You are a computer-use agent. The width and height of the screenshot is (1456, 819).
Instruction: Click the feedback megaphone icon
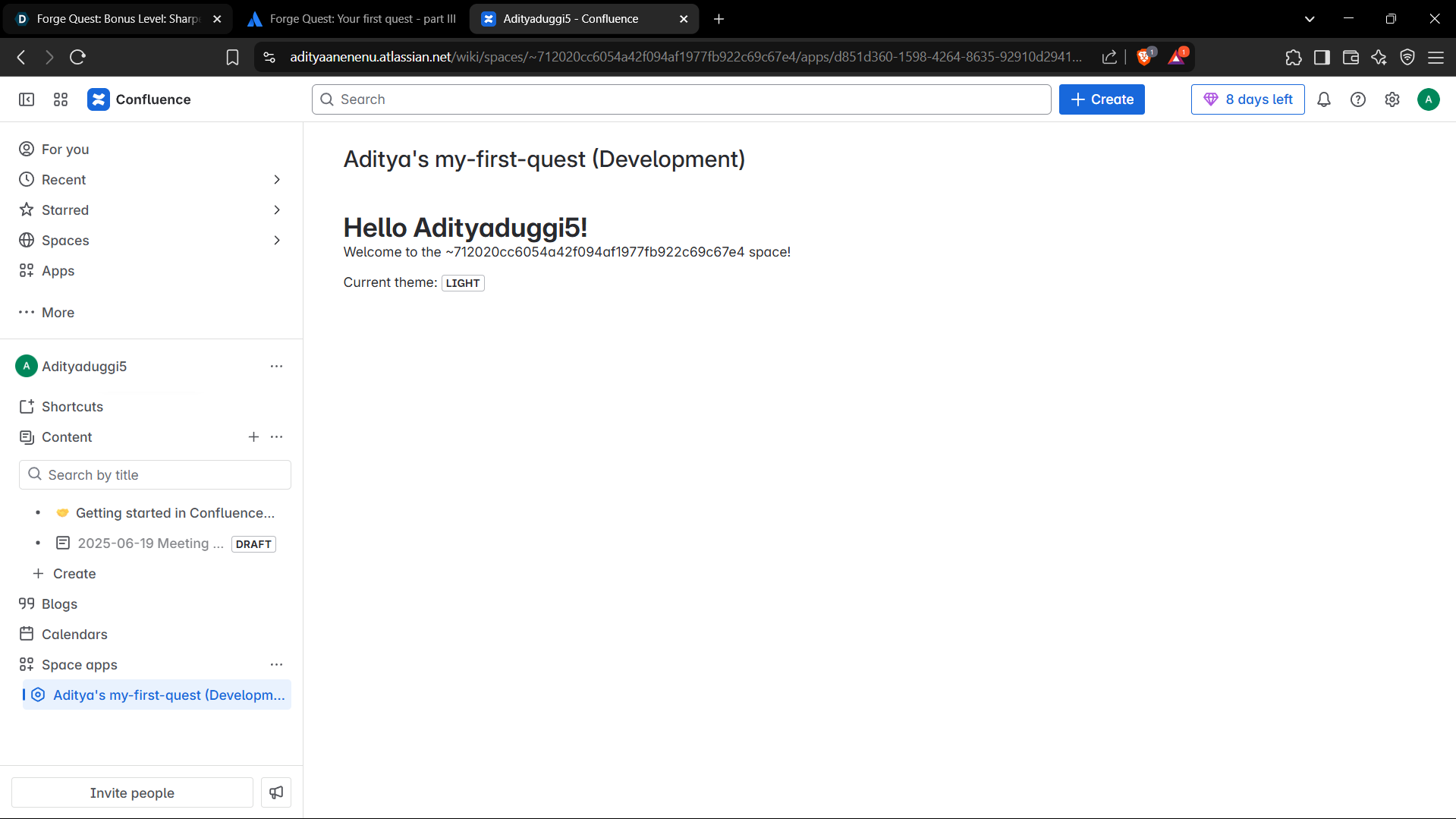(276, 792)
